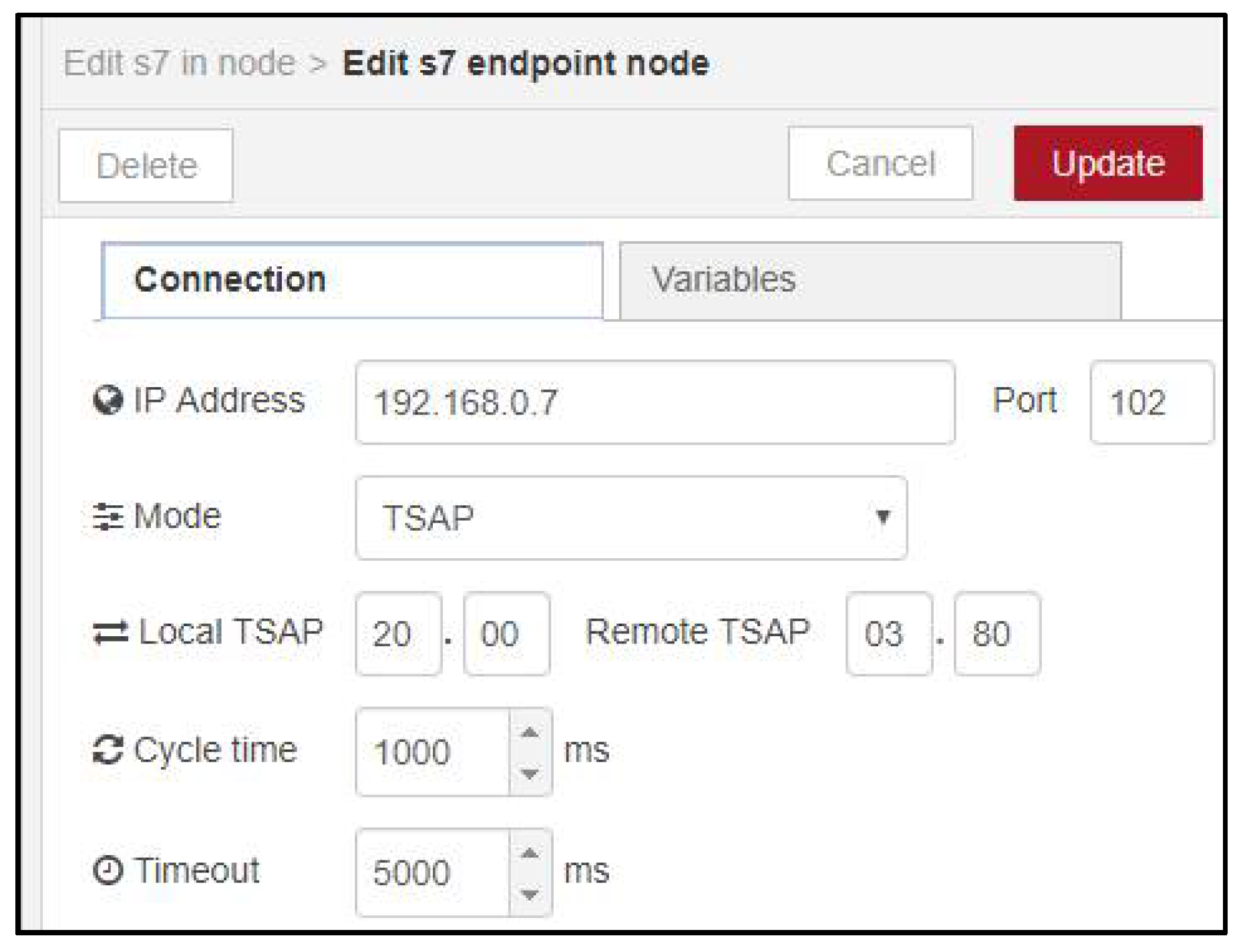
Task: Click the sliders icon next to Mode
Action: (108, 517)
